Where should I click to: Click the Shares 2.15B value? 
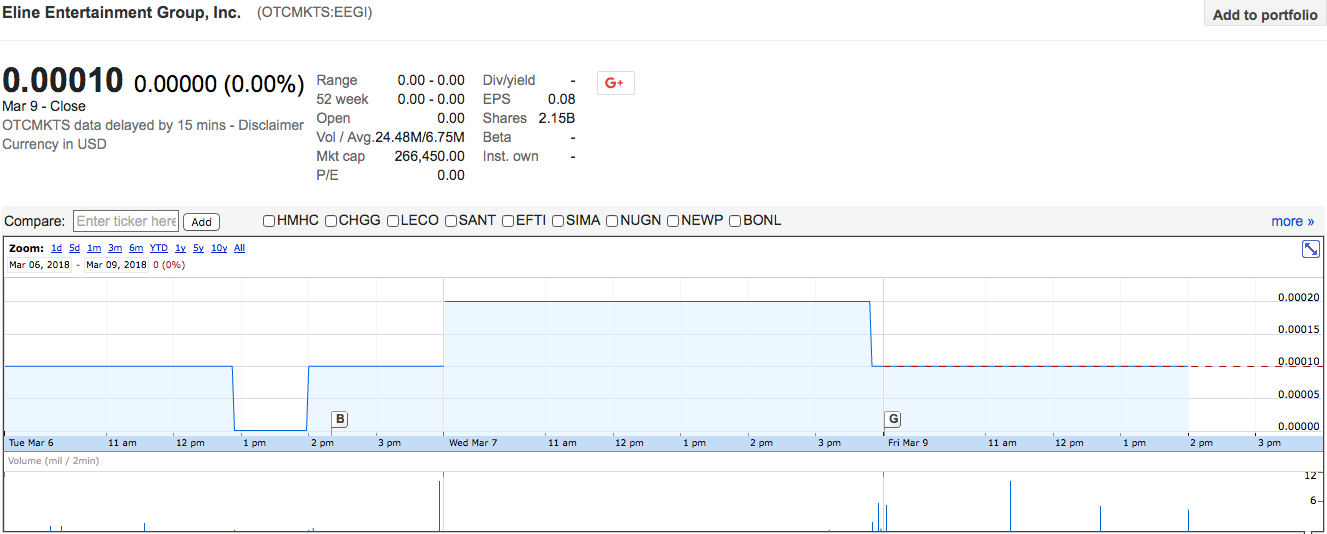[x=557, y=118]
